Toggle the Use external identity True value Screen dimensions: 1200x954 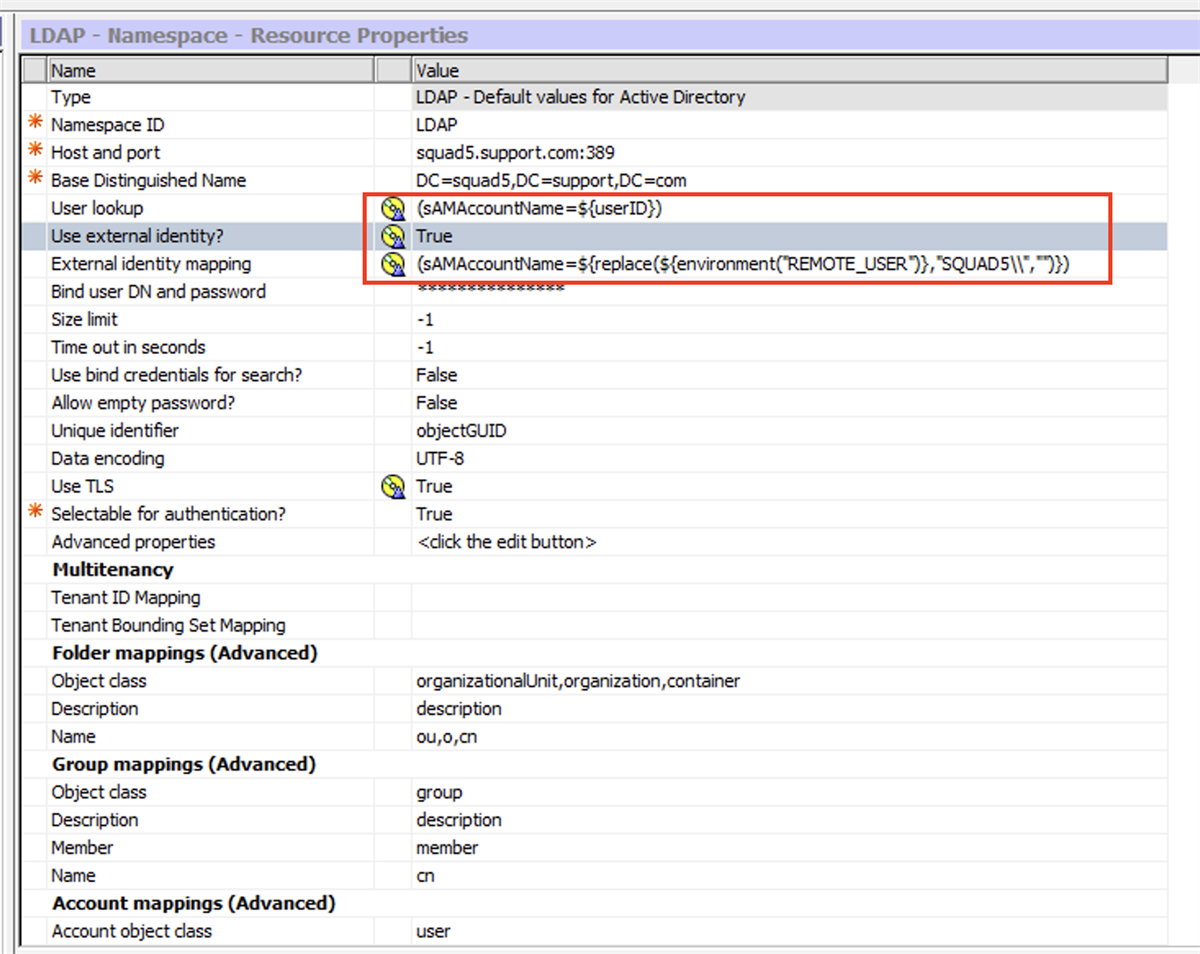(434, 237)
